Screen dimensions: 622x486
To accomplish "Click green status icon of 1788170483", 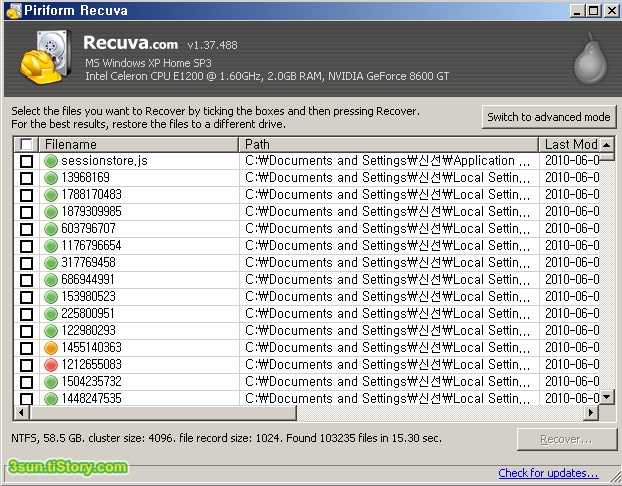I will [51, 195].
